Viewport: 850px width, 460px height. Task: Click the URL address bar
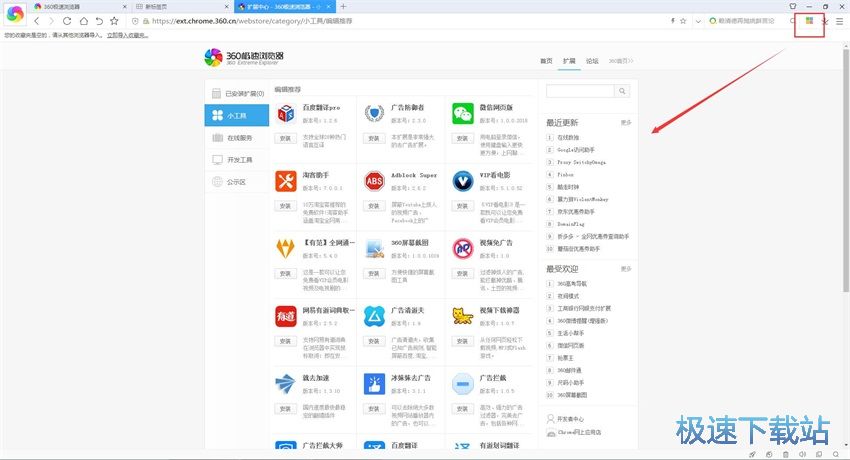[401, 21]
